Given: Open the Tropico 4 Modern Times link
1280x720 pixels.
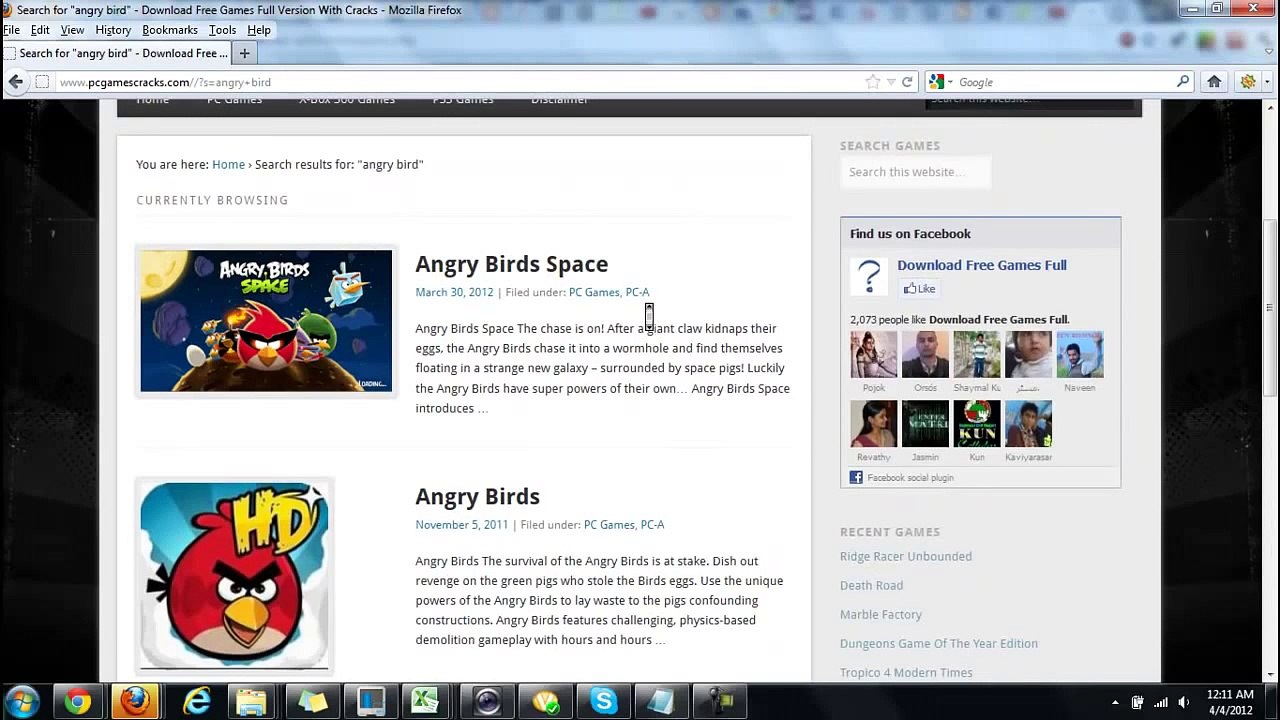Looking at the screenshot, I should pyautogui.click(x=906, y=672).
